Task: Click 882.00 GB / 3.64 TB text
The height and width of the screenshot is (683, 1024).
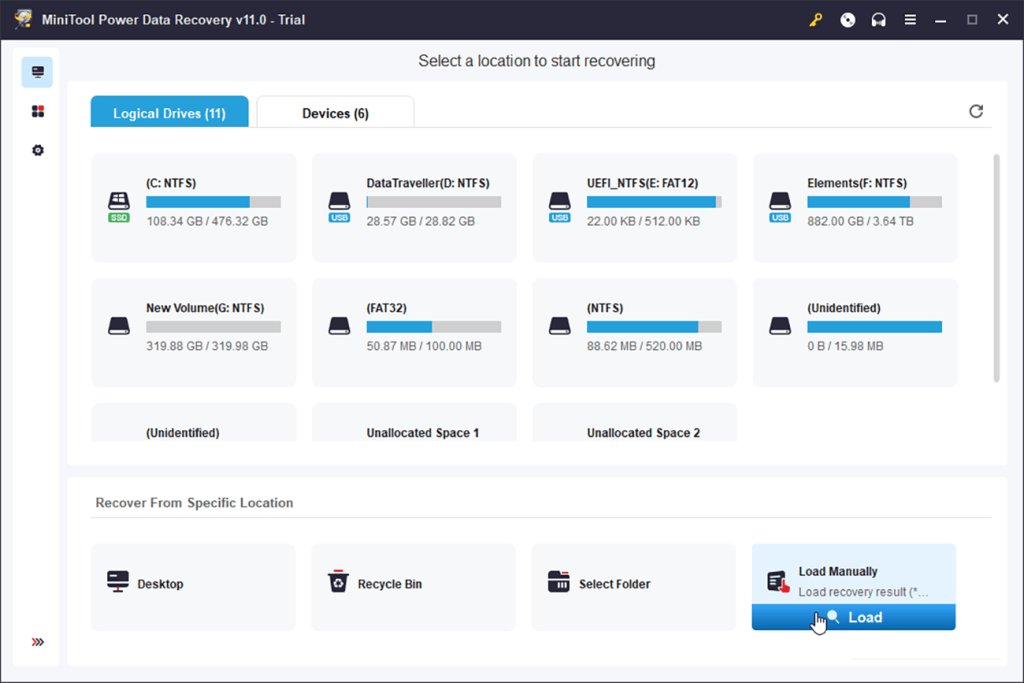Action: pyautogui.click(x=860, y=221)
